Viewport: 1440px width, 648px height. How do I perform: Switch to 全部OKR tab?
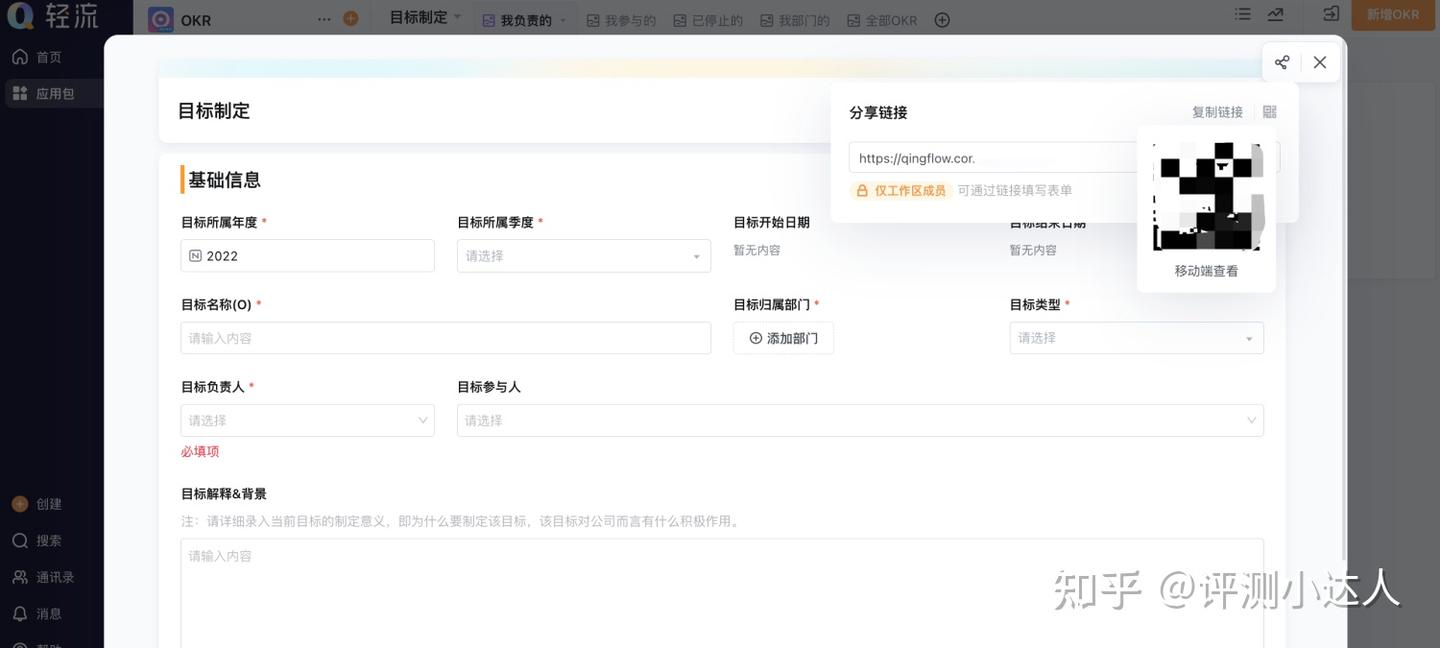tap(882, 20)
